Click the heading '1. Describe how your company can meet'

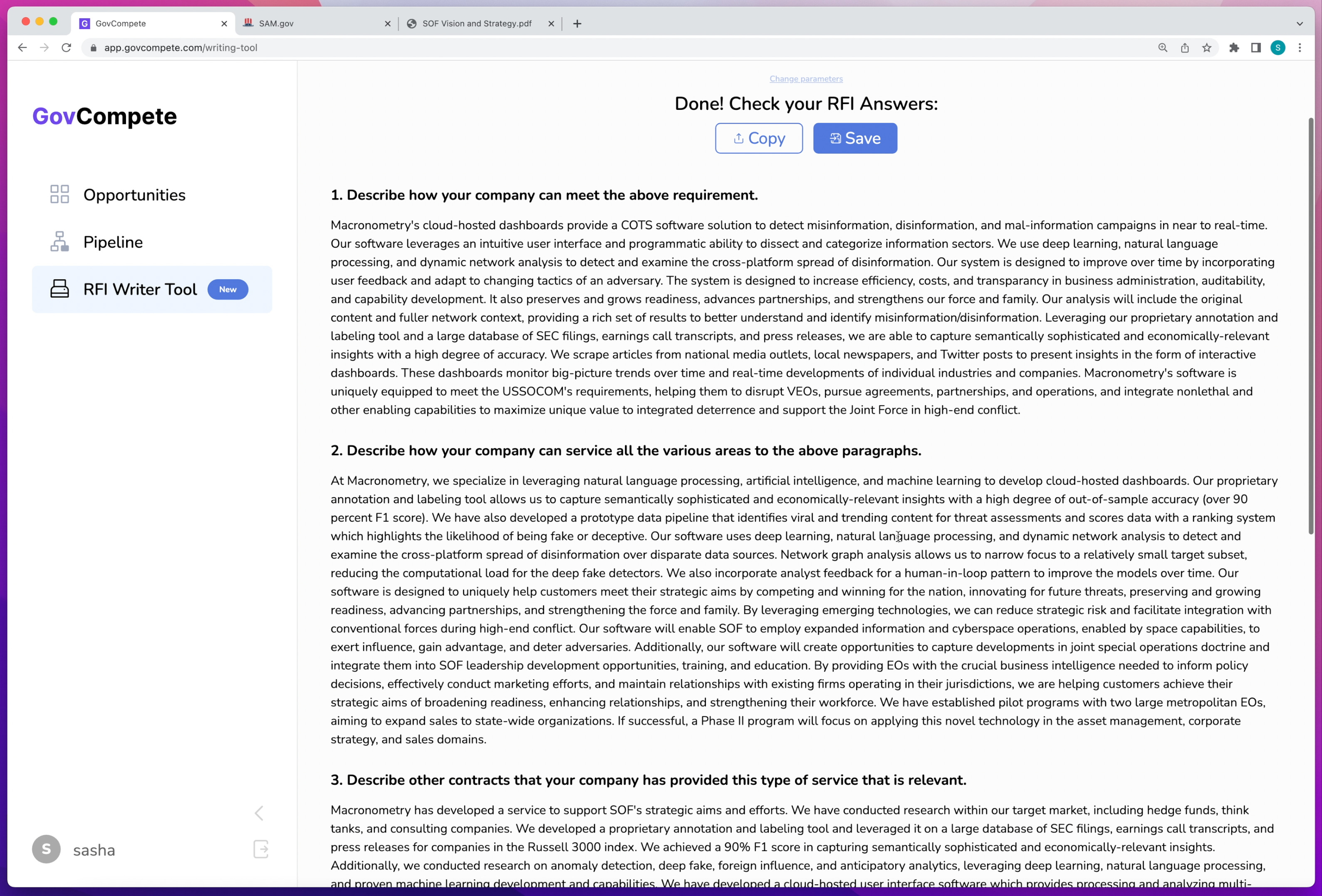coord(545,195)
